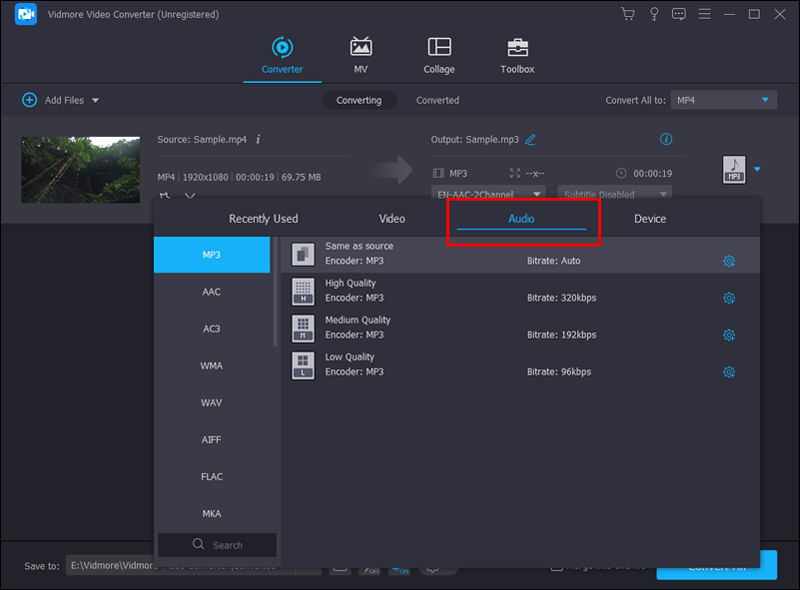This screenshot has width=800, height=590.
Task: Click the Save to path field
Action: tap(181, 566)
